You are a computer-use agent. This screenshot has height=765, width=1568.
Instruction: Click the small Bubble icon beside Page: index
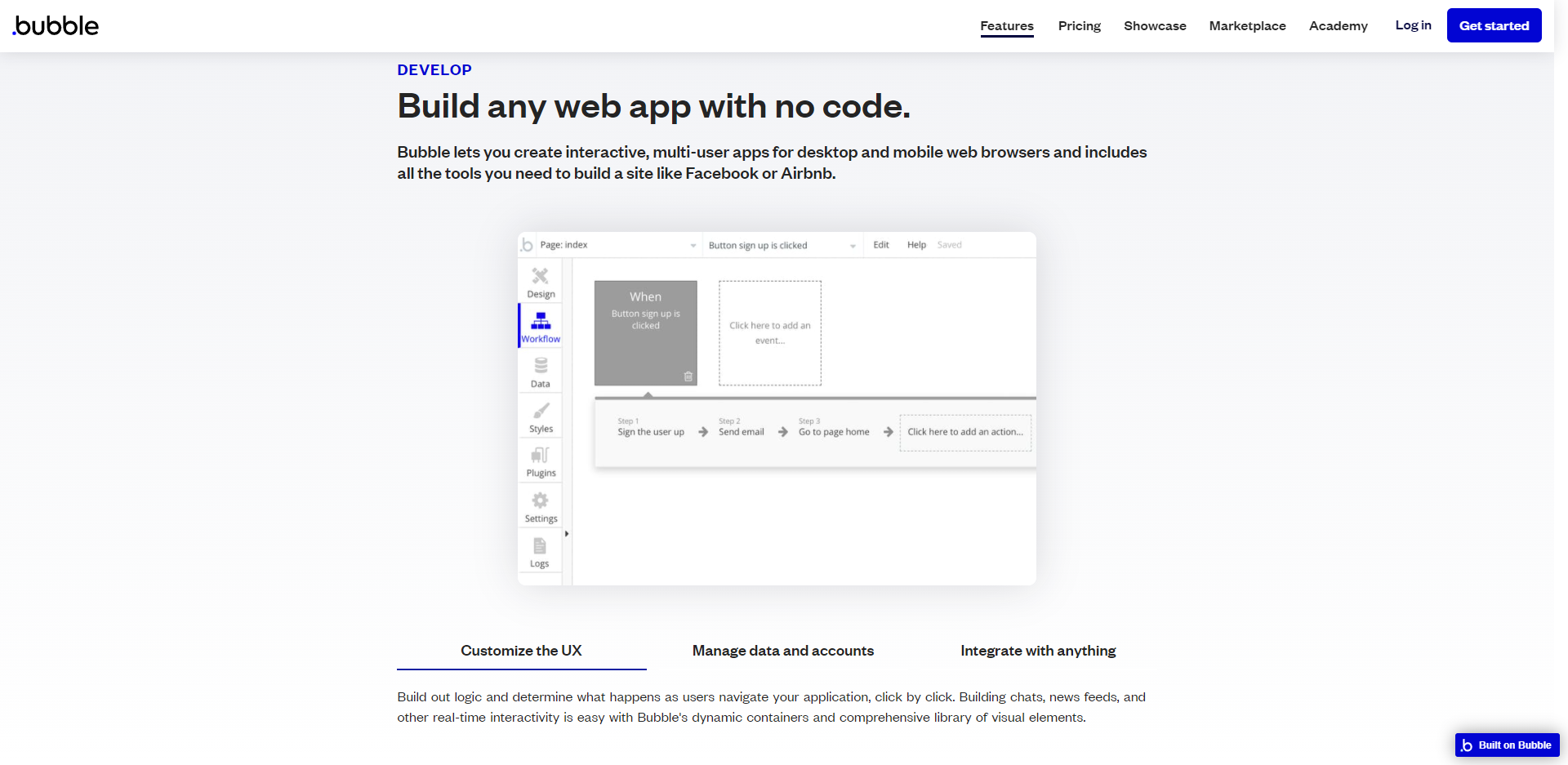528,245
